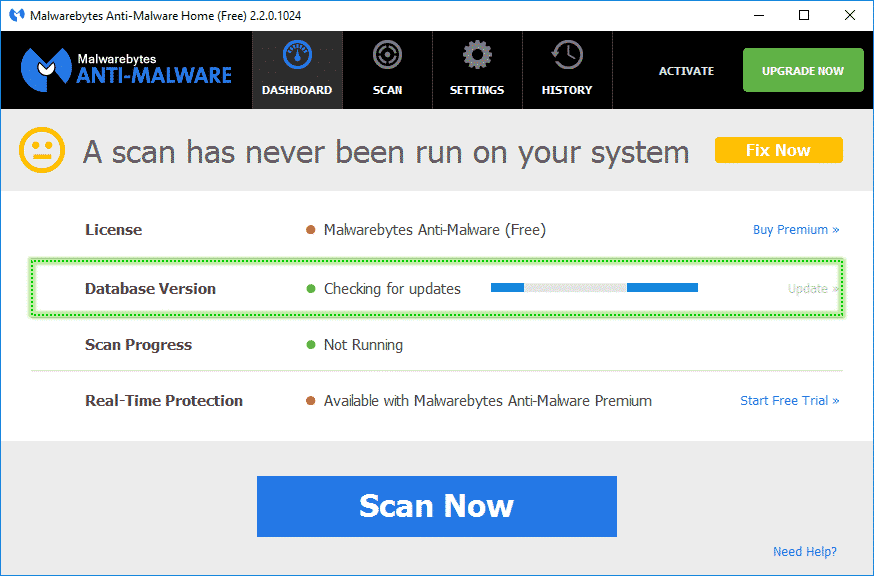The image size is (874, 576).
Task: Select the Database Version row label
Action: tap(150, 289)
